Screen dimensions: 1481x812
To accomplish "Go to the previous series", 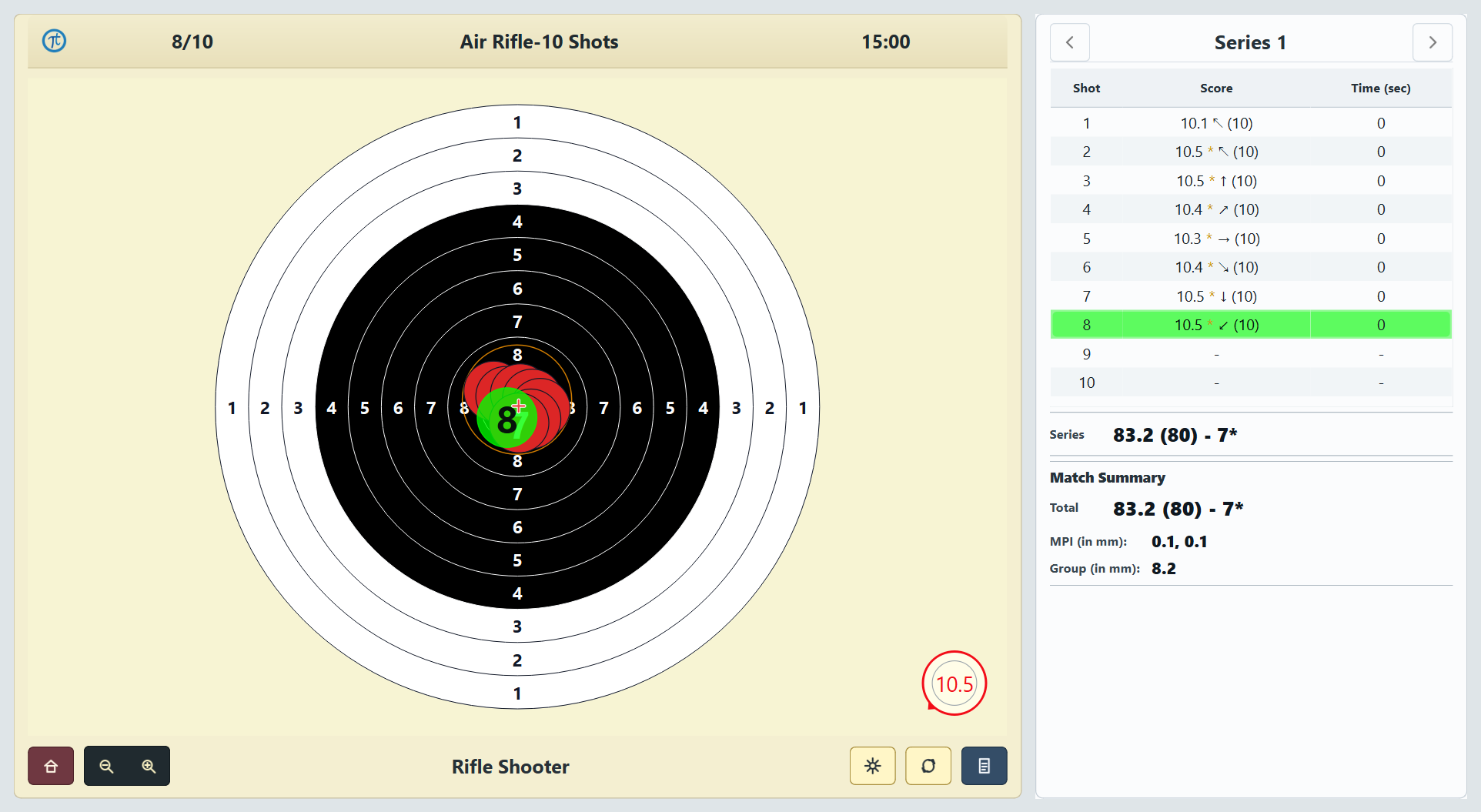I will [x=1070, y=42].
